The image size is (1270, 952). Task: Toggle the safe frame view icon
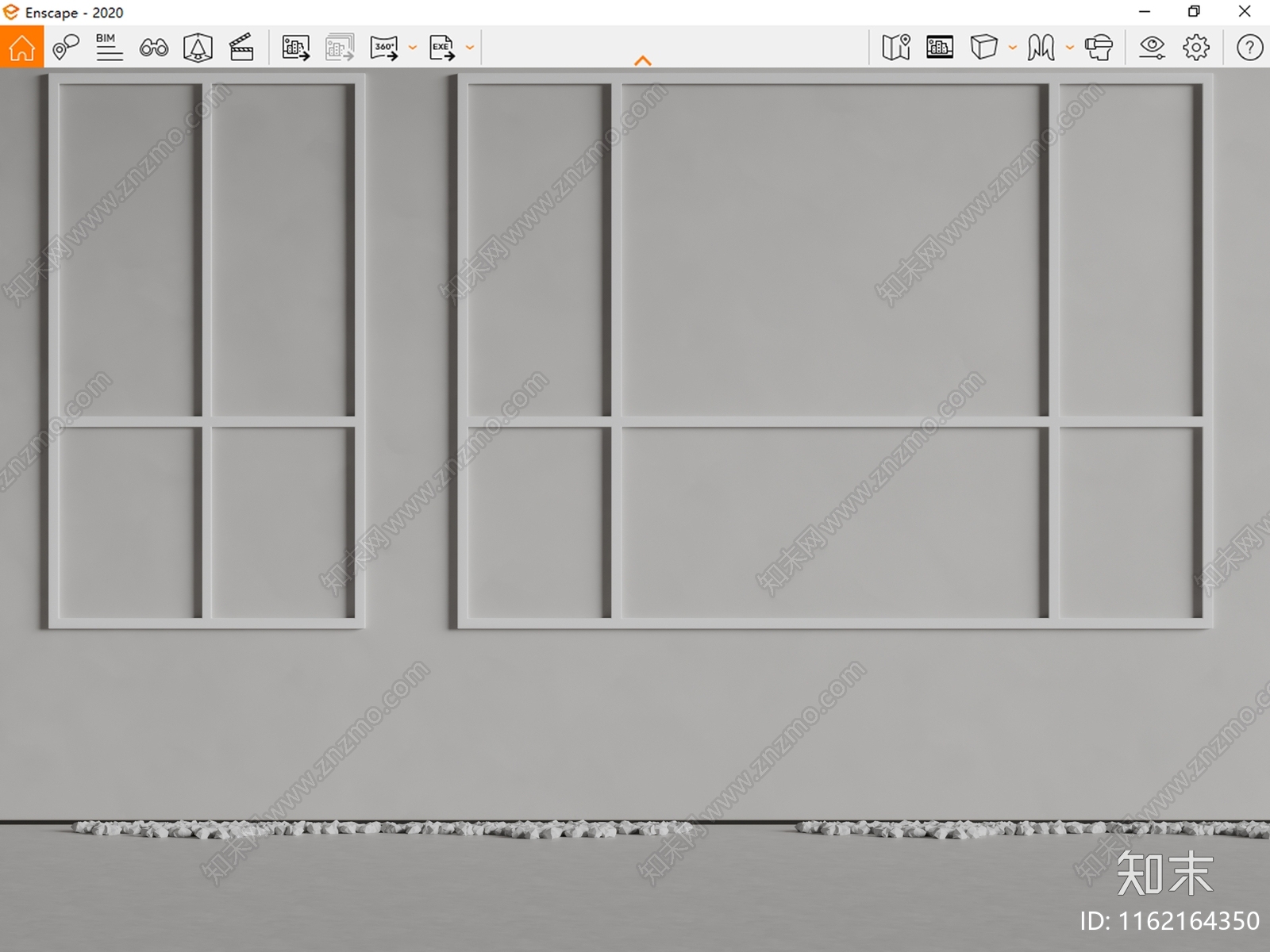click(x=198, y=48)
